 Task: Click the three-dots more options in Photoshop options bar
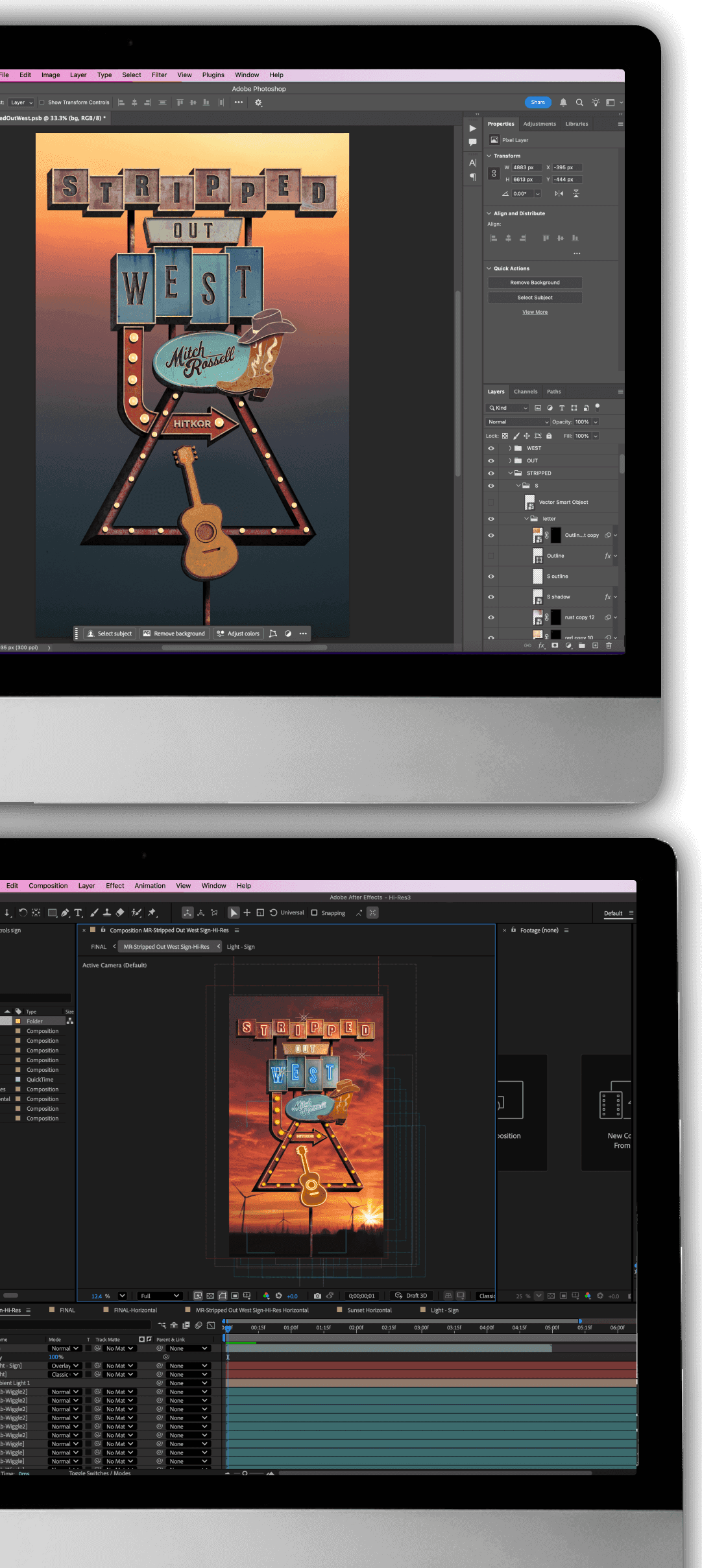tap(239, 102)
